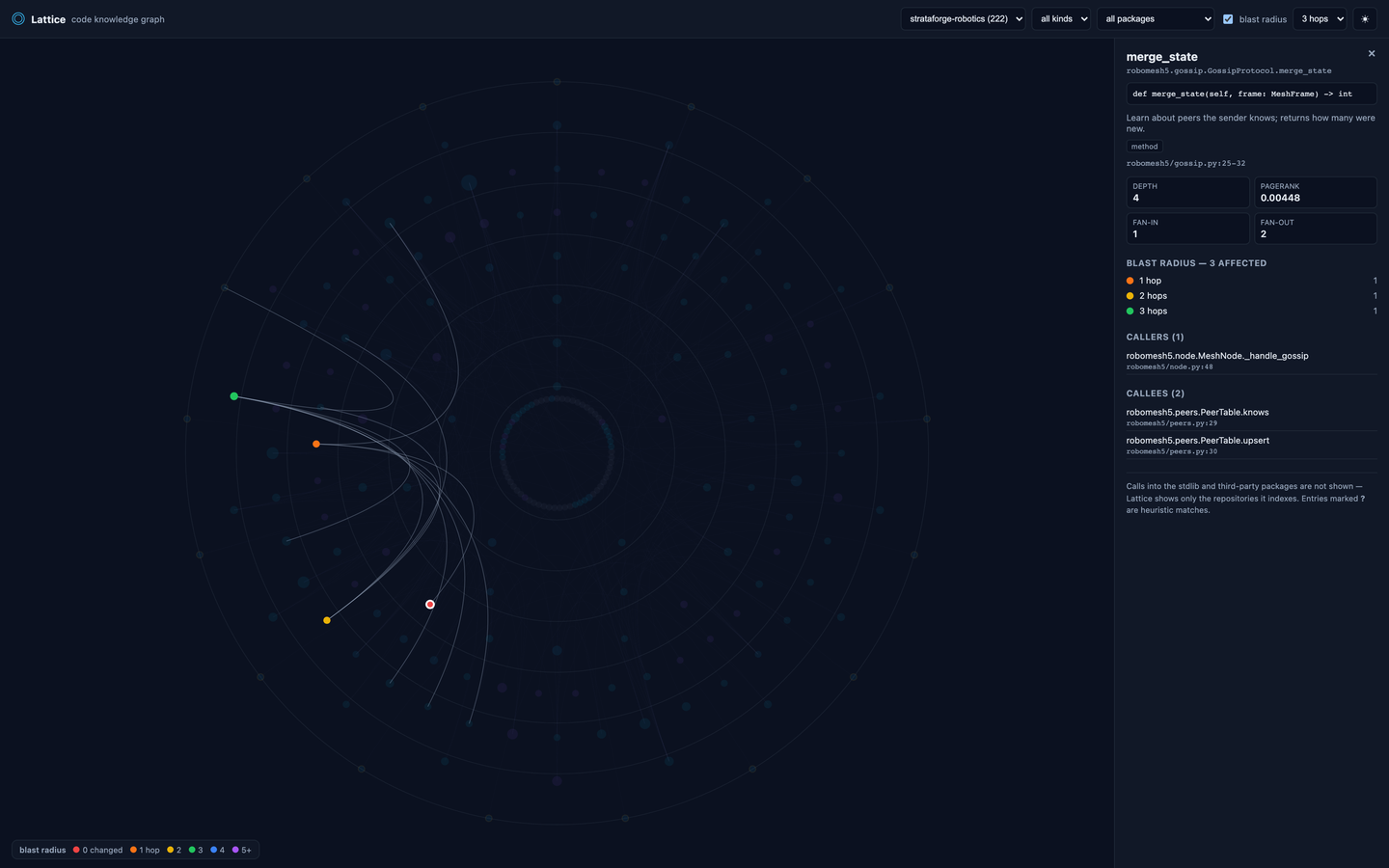Click the FAN-OUT 2 stat card
Image resolution: width=1389 pixels, height=868 pixels.
1315,228
